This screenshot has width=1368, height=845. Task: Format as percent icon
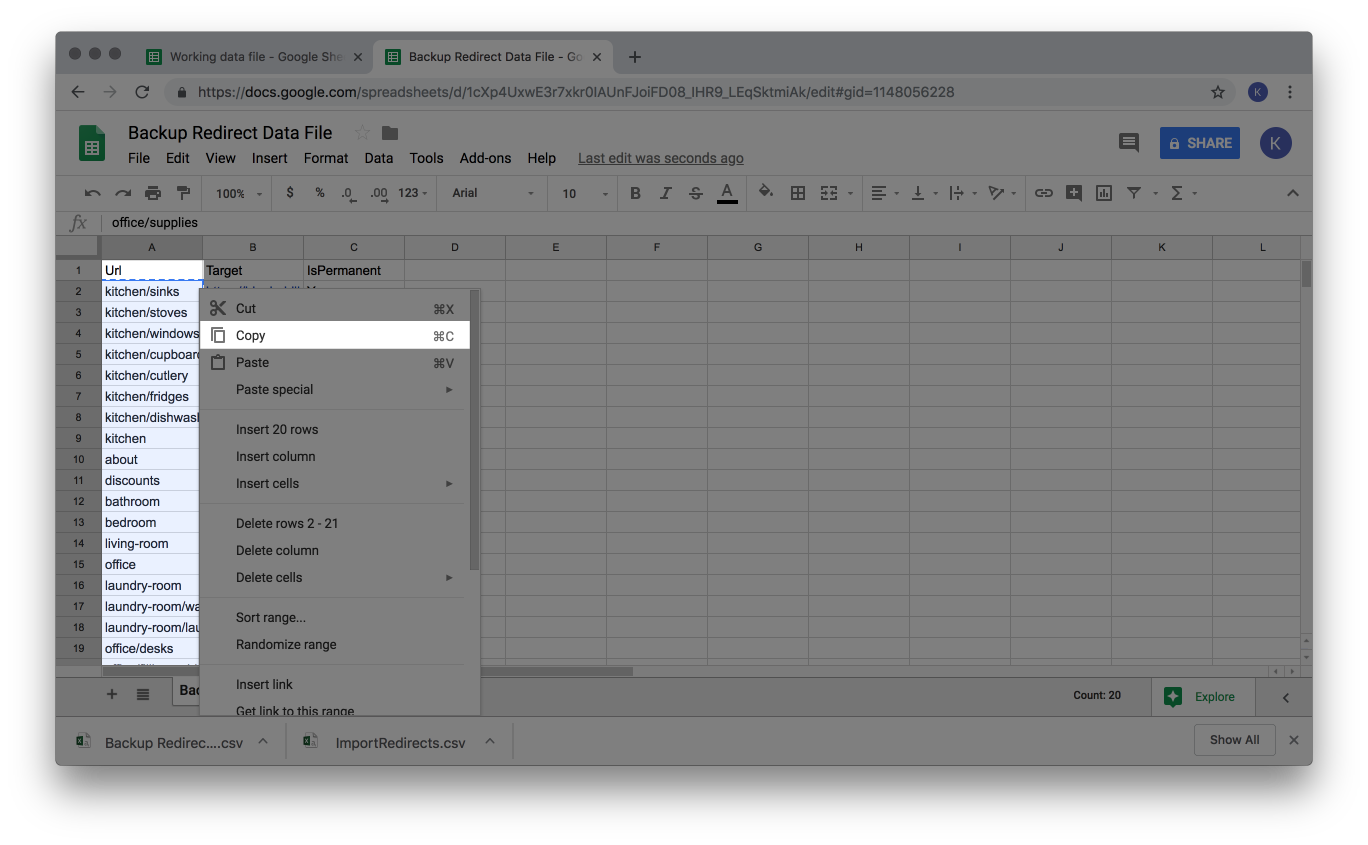point(320,193)
